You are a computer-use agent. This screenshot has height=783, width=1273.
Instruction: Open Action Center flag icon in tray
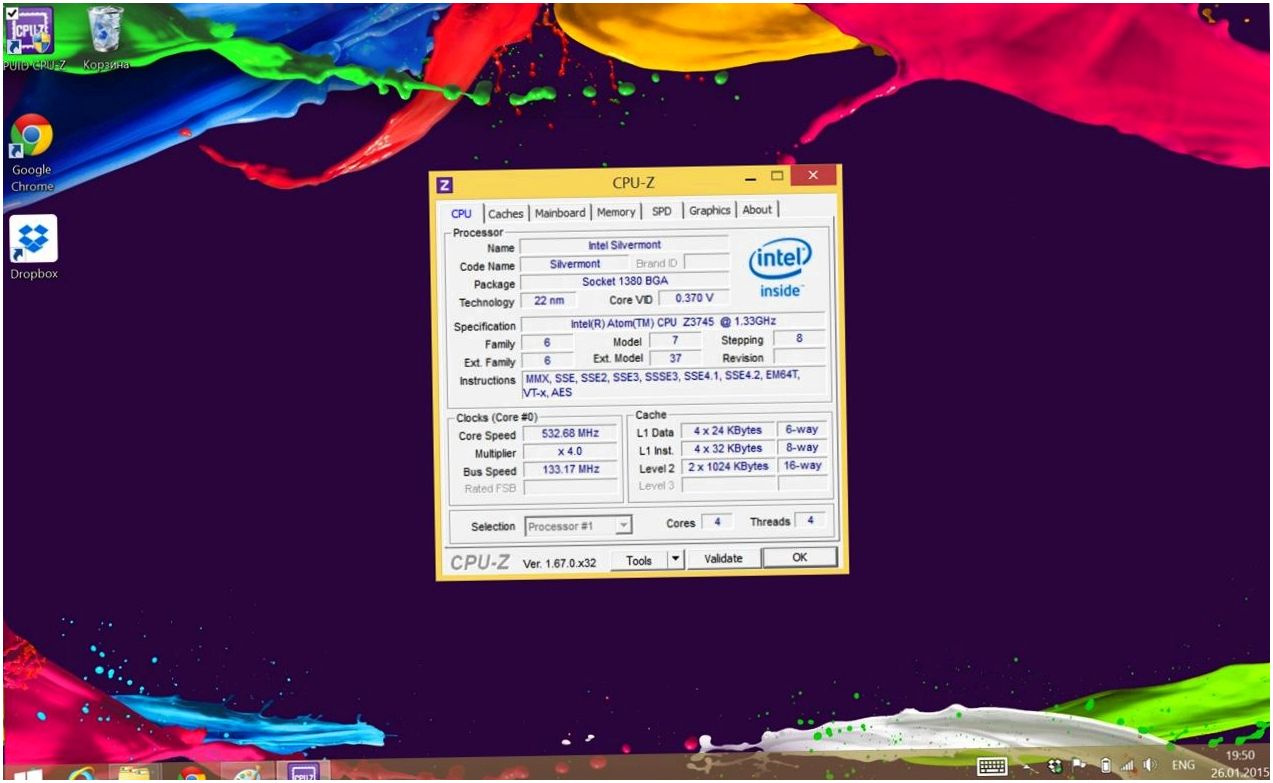[x=1079, y=765]
